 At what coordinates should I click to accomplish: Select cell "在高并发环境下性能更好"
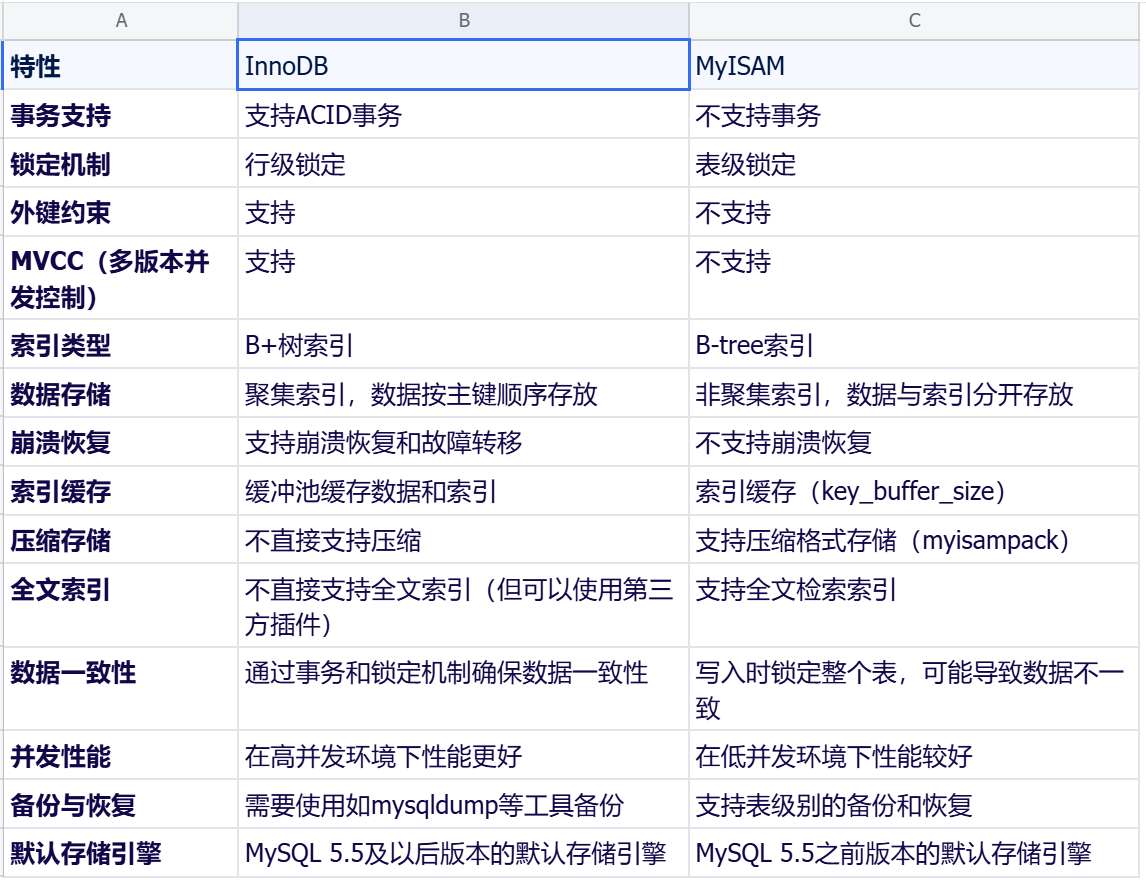coord(463,755)
